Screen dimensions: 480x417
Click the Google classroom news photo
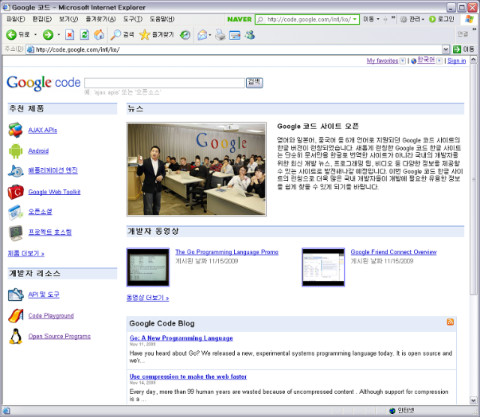tap(197, 169)
